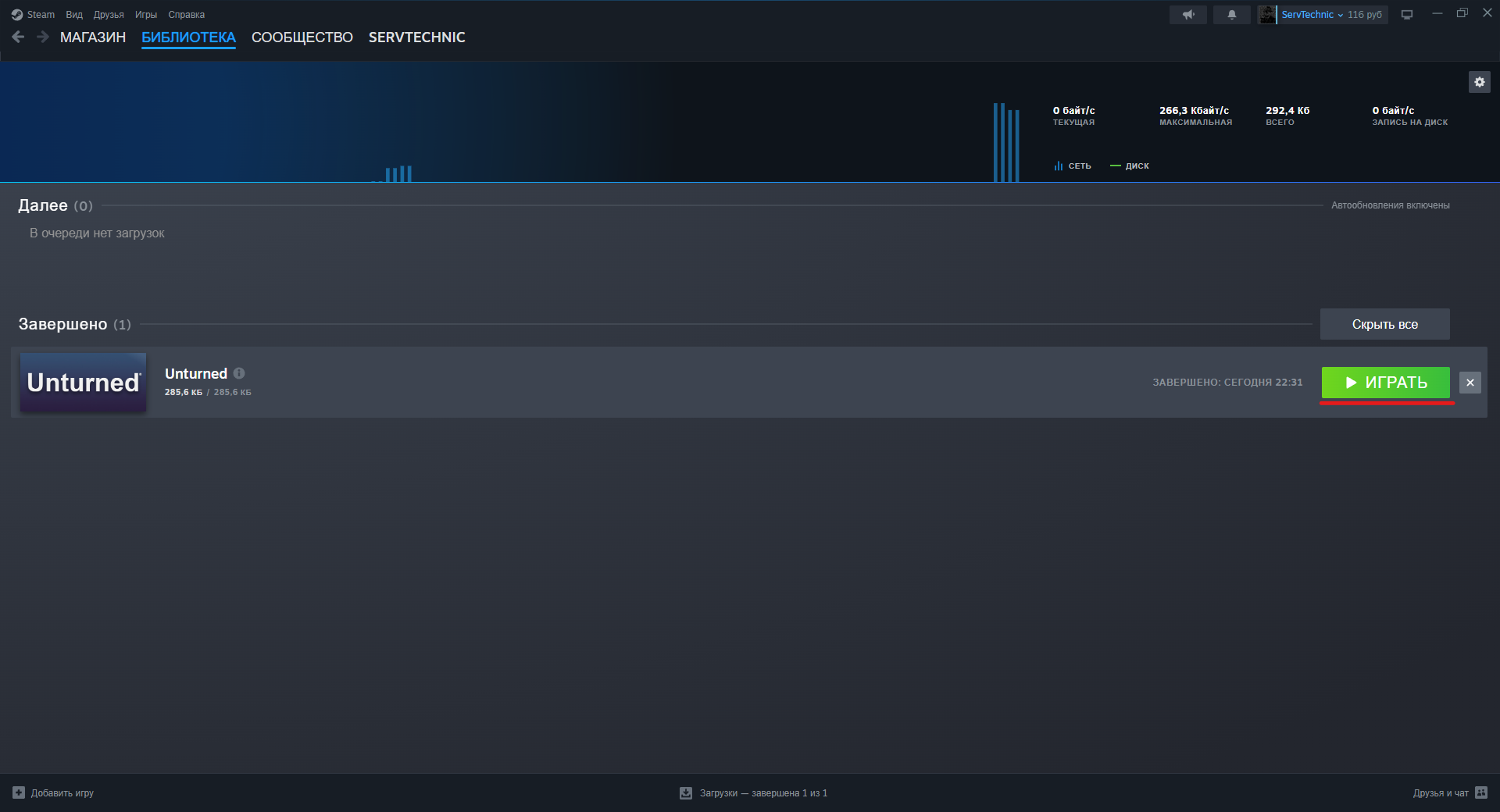Click the Скрыть все button
The height and width of the screenshot is (812, 1500).
[1384, 324]
